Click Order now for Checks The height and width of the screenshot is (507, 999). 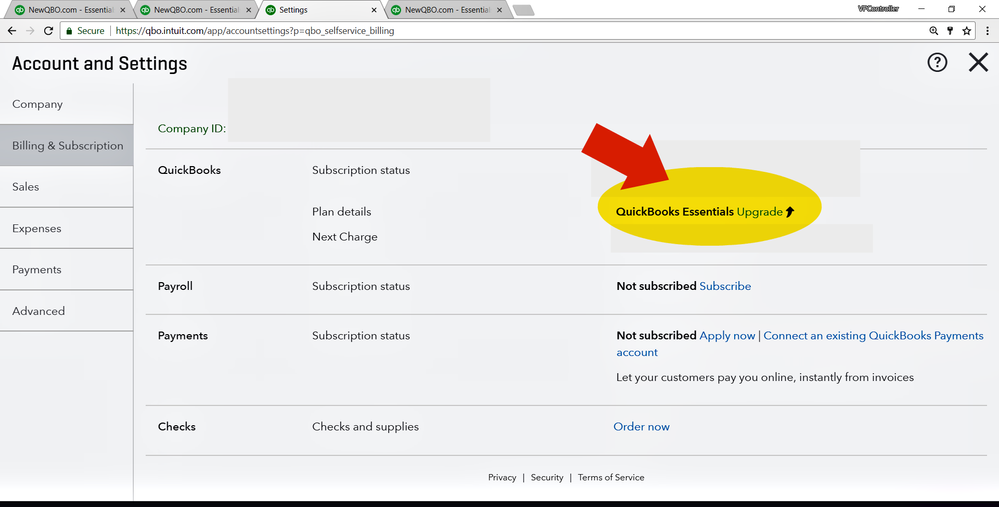click(641, 427)
